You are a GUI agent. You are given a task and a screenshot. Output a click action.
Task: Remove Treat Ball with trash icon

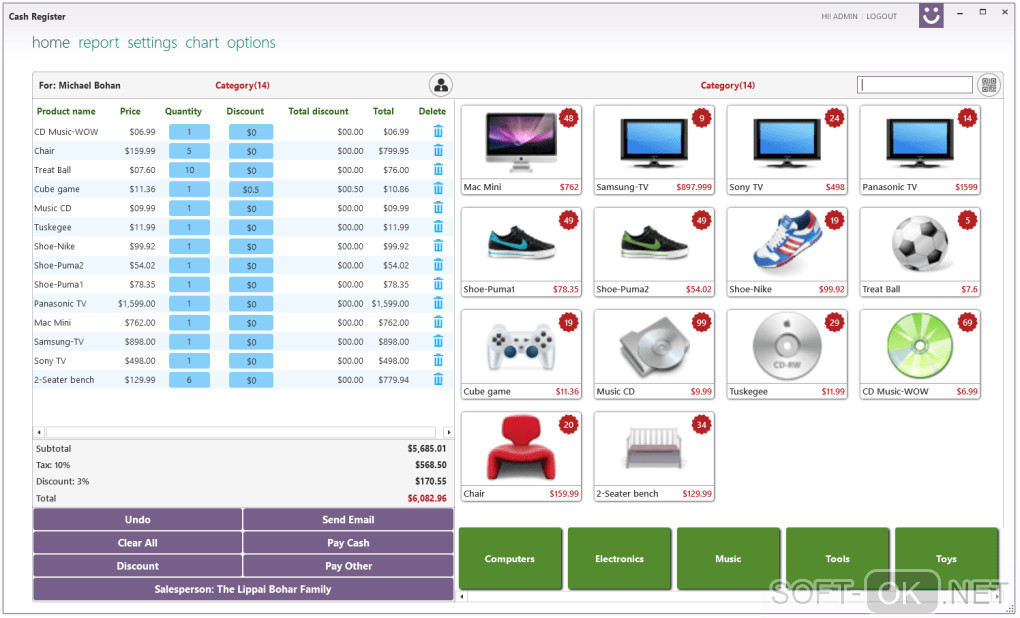(x=438, y=170)
